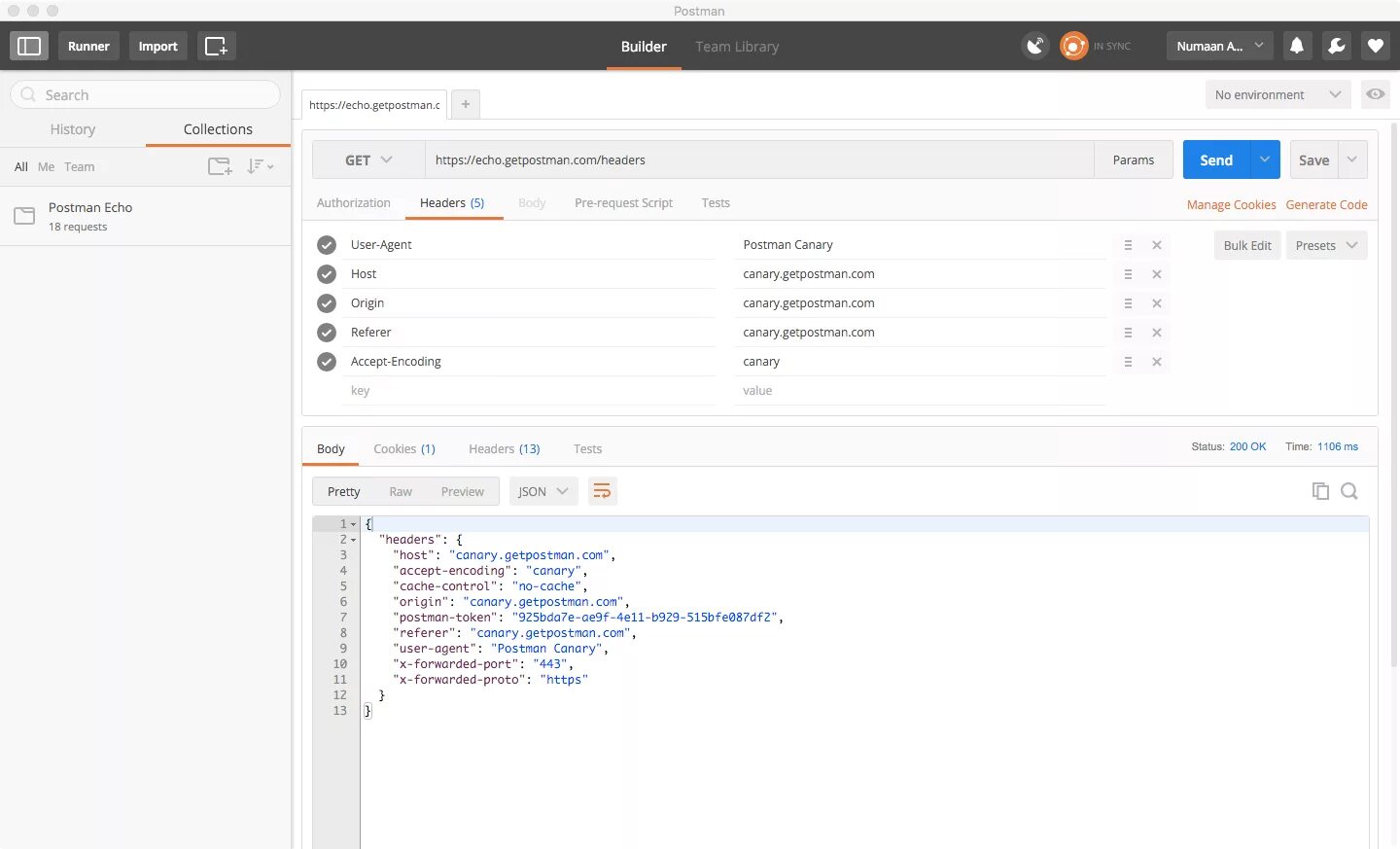Delete the Host header row
The width and height of the screenshot is (1400, 849).
[1157, 274]
